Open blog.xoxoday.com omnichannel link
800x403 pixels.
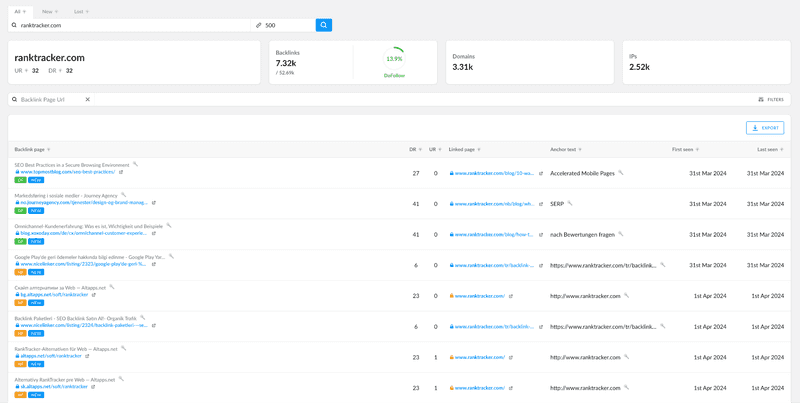[x=84, y=233]
